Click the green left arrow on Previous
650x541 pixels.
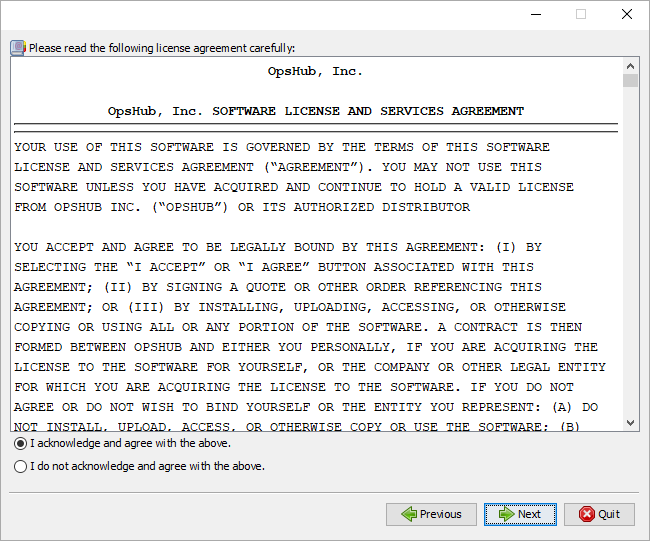tap(408, 514)
